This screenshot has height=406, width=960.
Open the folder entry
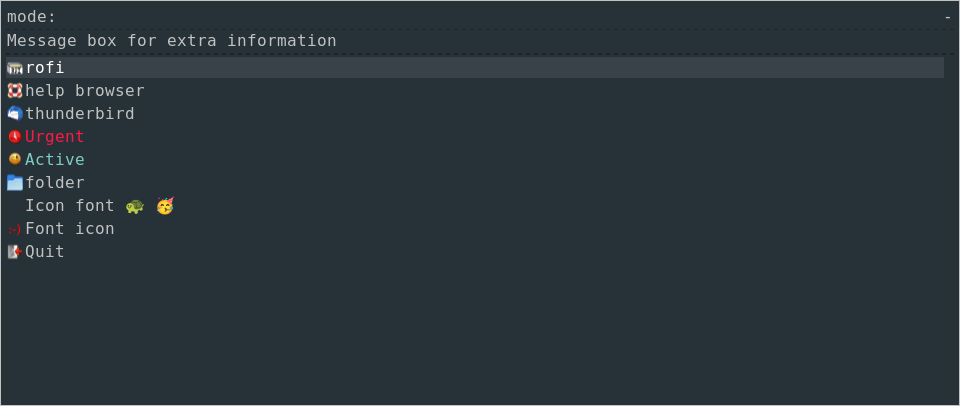pos(55,183)
